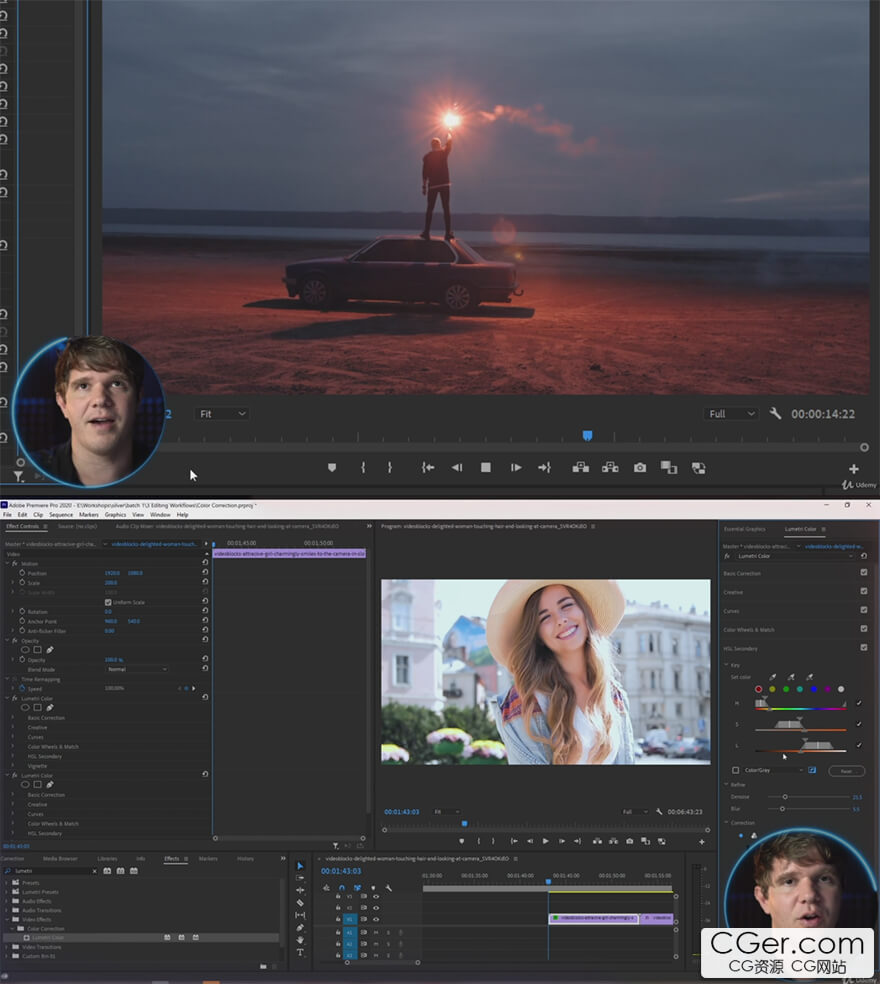Click the Reset button in HSL Secondary Key
880x984 pixels.
coord(846,771)
